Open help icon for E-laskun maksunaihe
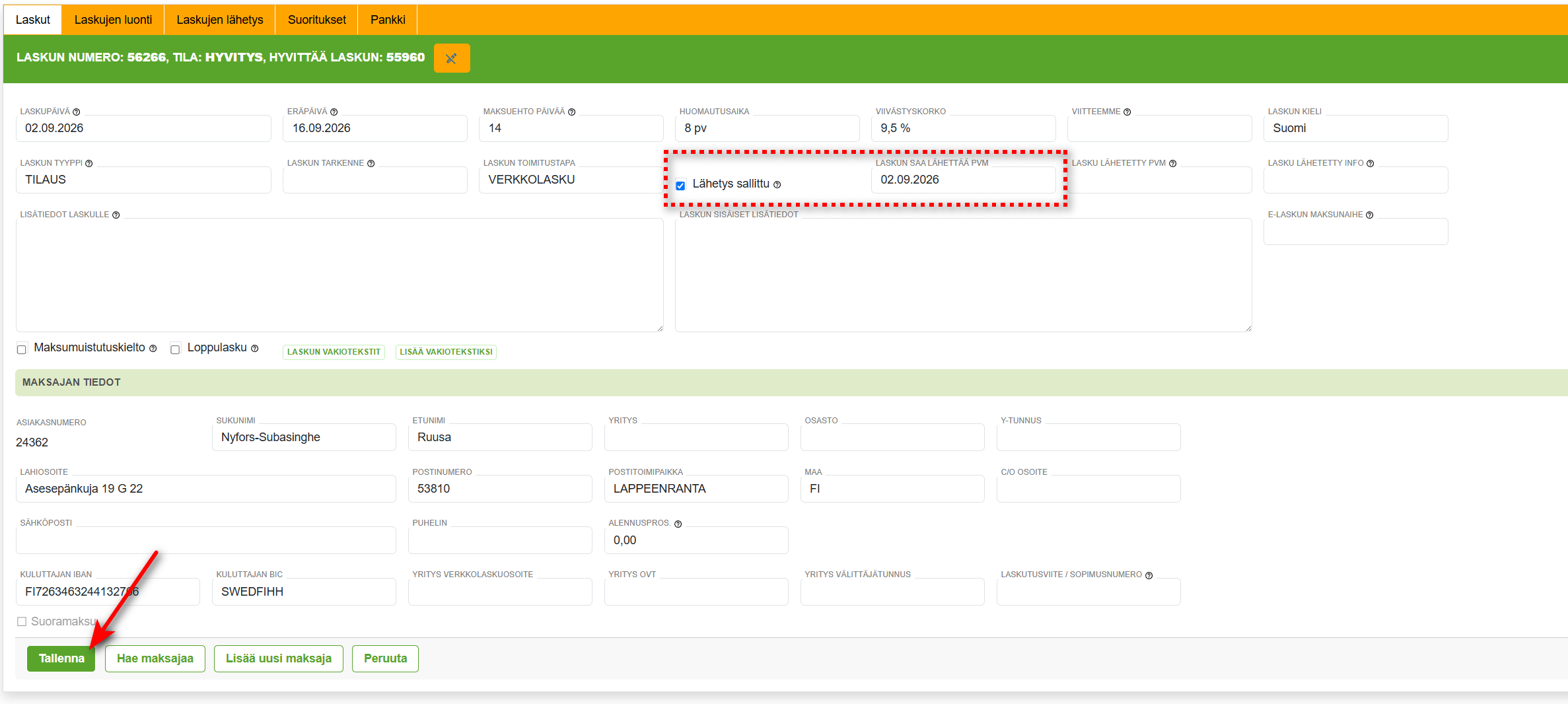Image resolution: width=1568 pixels, height=704 pixels. (x=1370, y=215)
